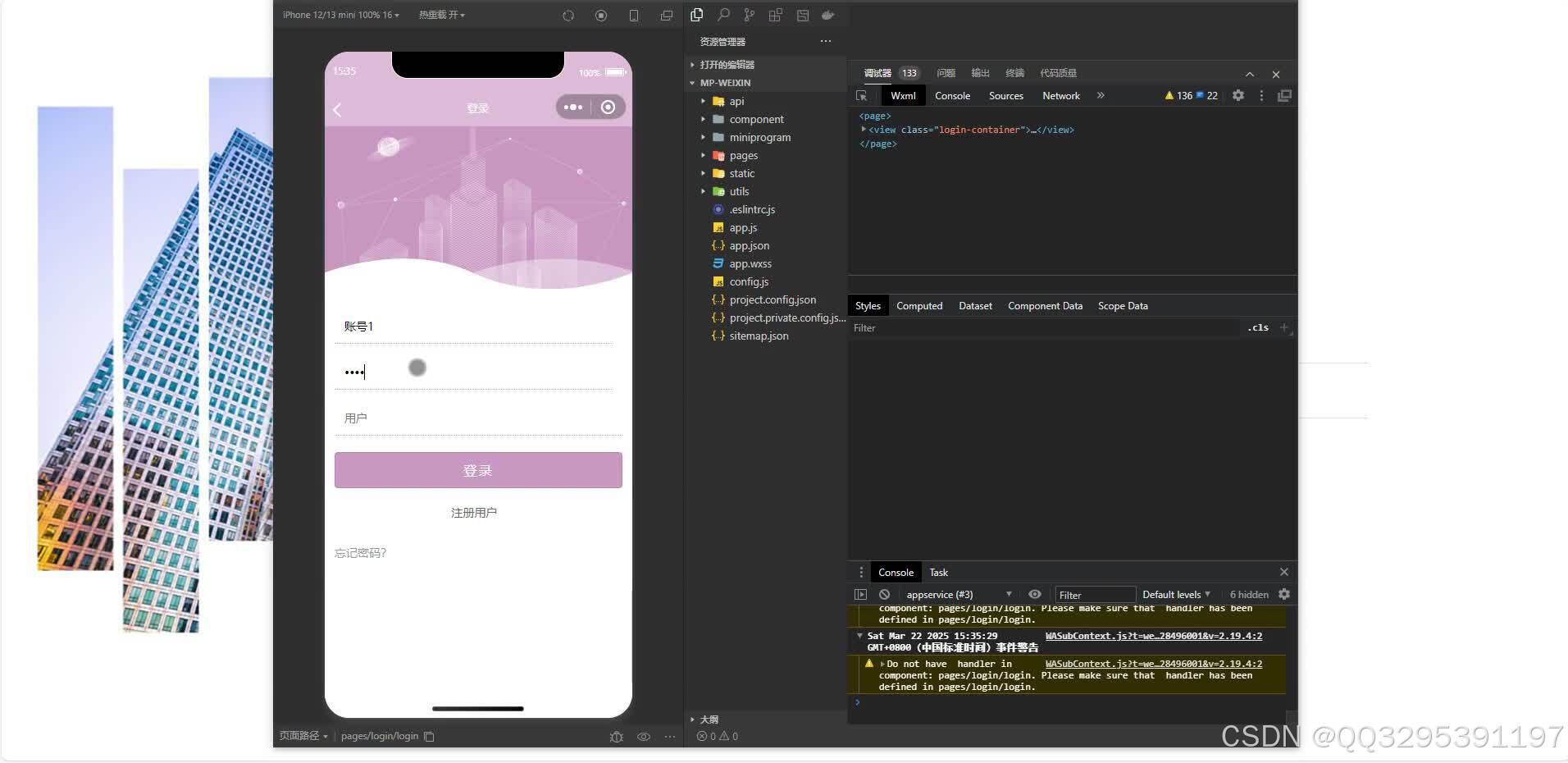1568x763 pixels.
Task: Toggle the eye visibility icon in status bar
Action: tap(644, 736)
